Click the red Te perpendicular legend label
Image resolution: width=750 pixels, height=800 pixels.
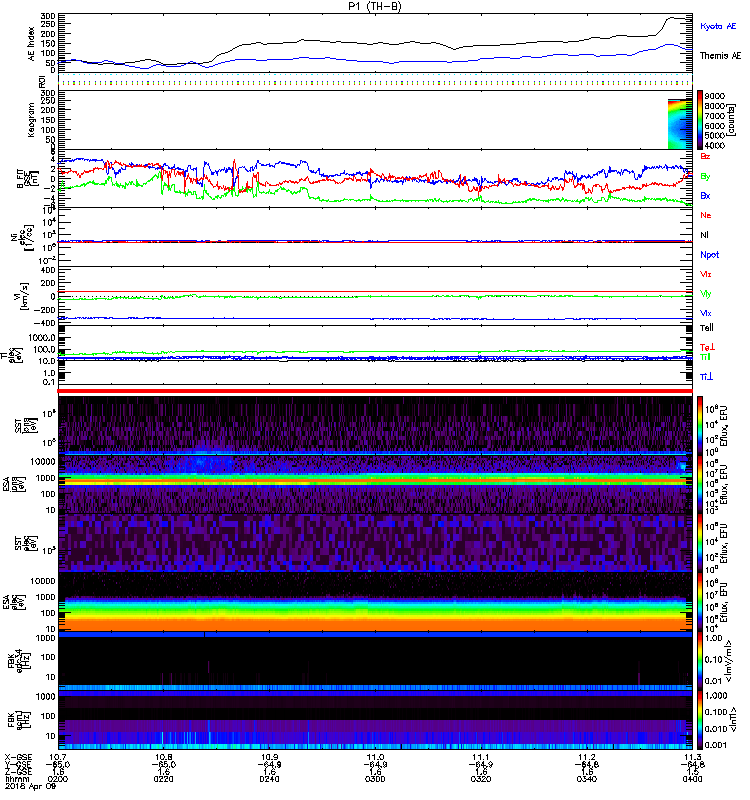707,347
